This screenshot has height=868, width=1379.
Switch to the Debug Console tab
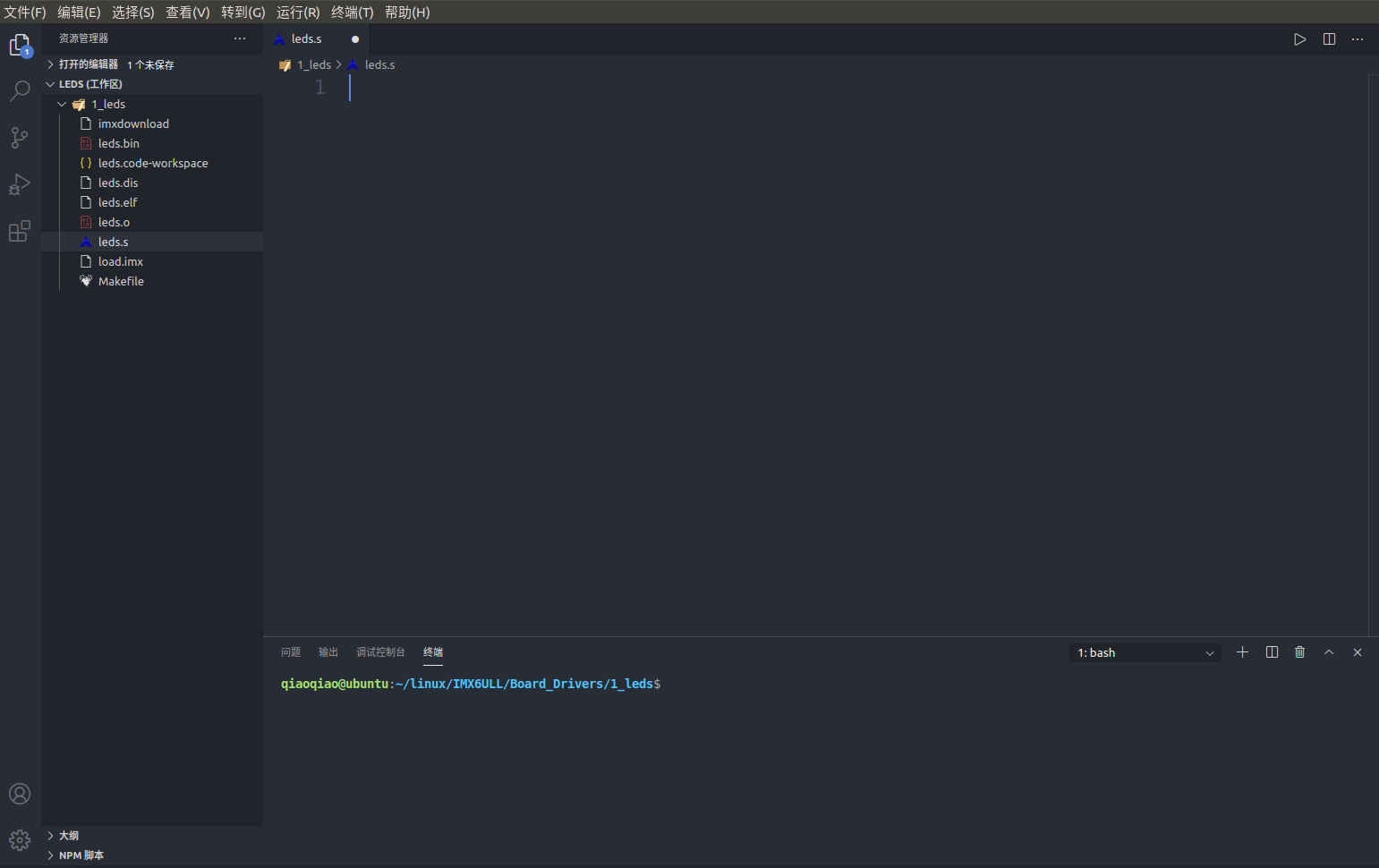pyautogui.click(x=380, y=652)
